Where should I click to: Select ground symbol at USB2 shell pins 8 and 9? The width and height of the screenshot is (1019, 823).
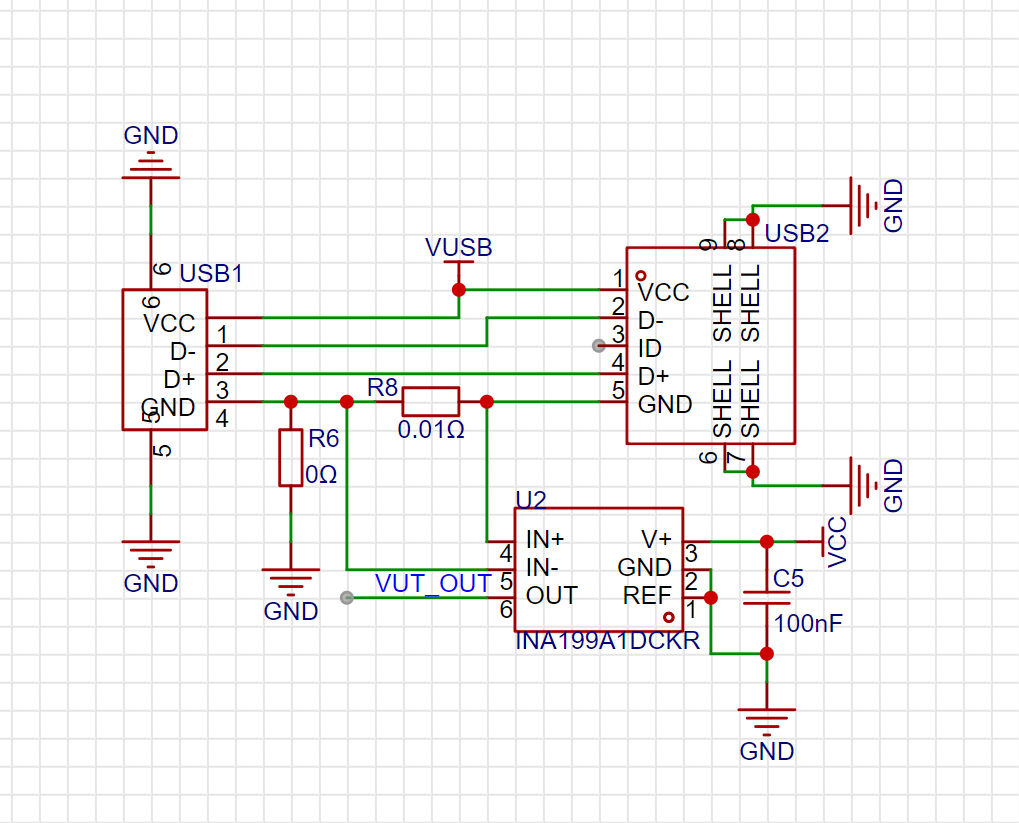point(864,205)
